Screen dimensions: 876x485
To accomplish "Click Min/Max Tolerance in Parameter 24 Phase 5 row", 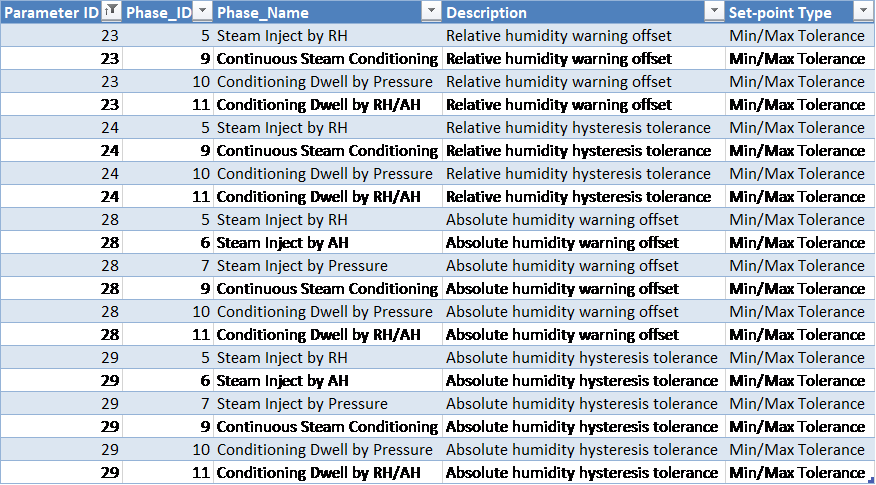I will pos(797,128).
